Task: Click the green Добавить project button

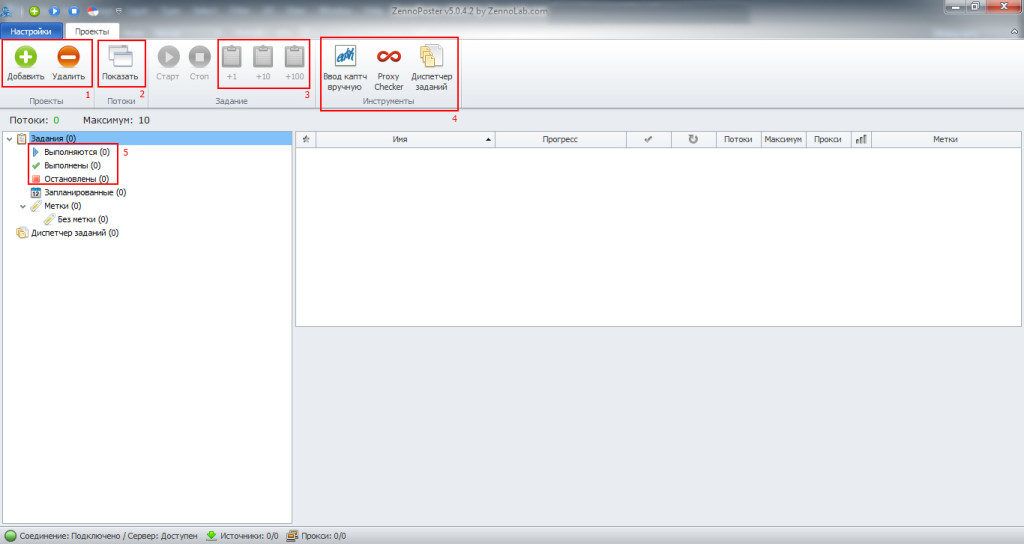Action: click(x=23, y=62)
